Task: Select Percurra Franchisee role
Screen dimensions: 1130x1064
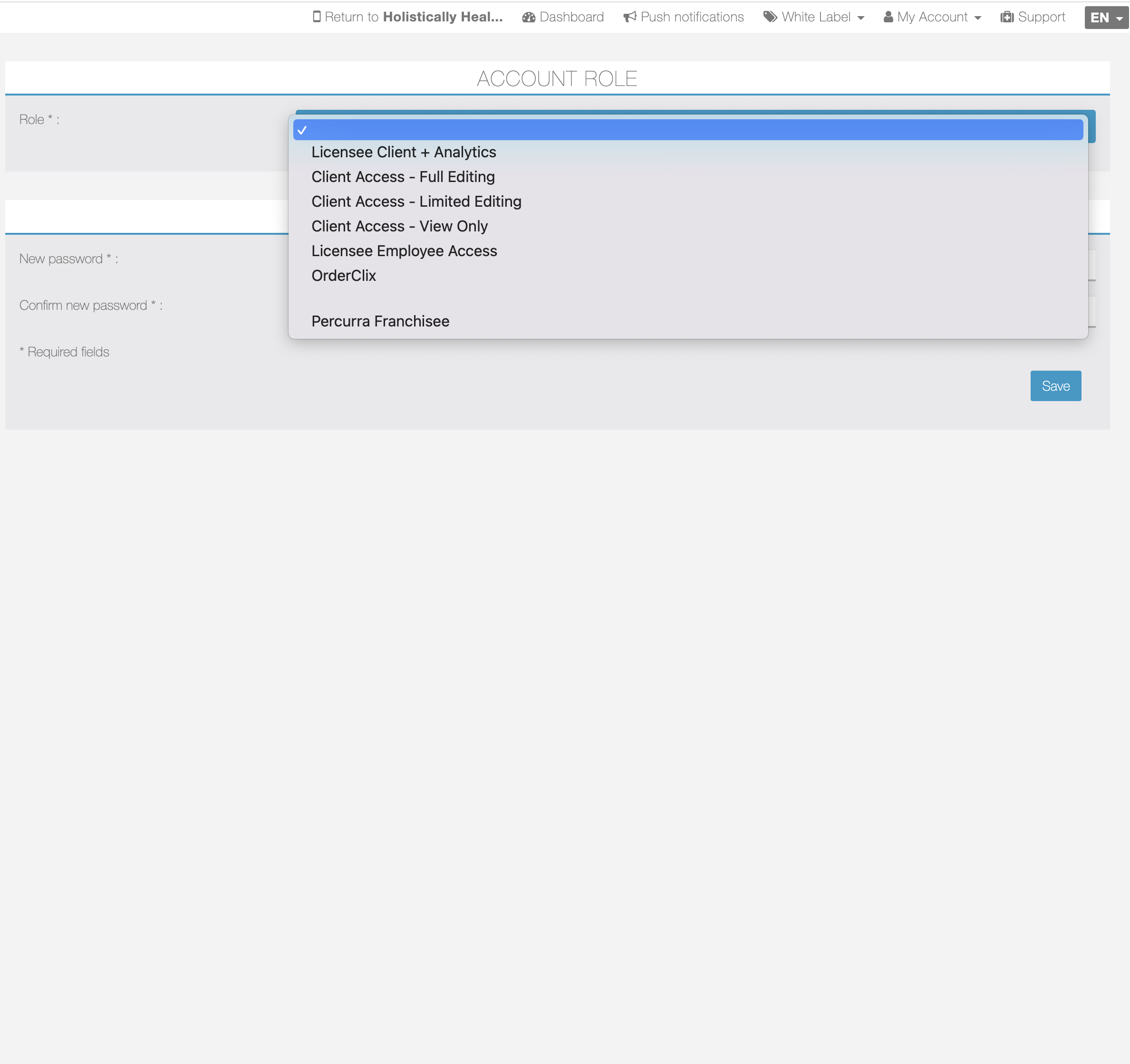Action: point(380,322)
